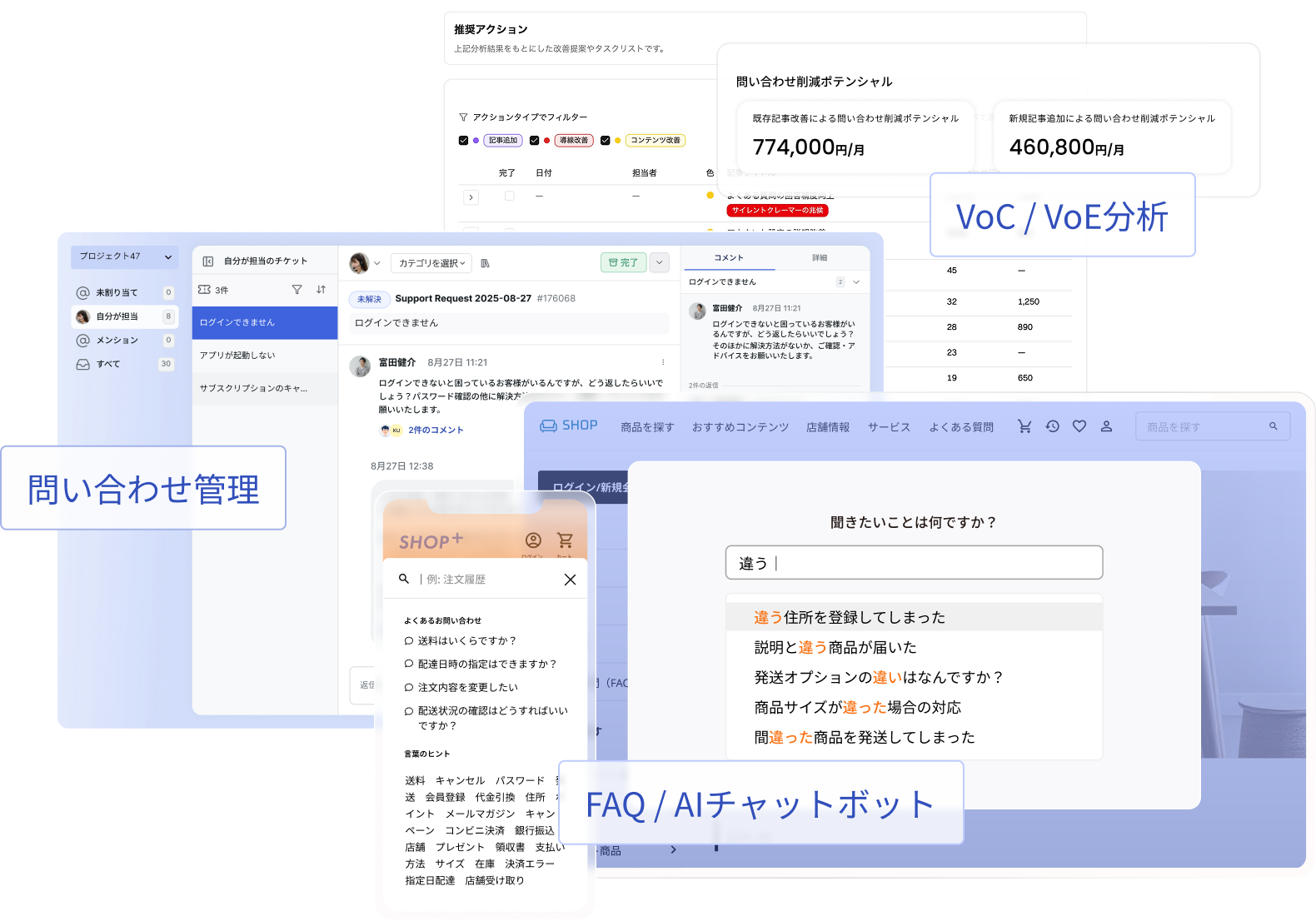Viewport: 1316px width, 921px height.
Task: Select すべて in the ticket sidebar
Action: (x=125, y=364)
